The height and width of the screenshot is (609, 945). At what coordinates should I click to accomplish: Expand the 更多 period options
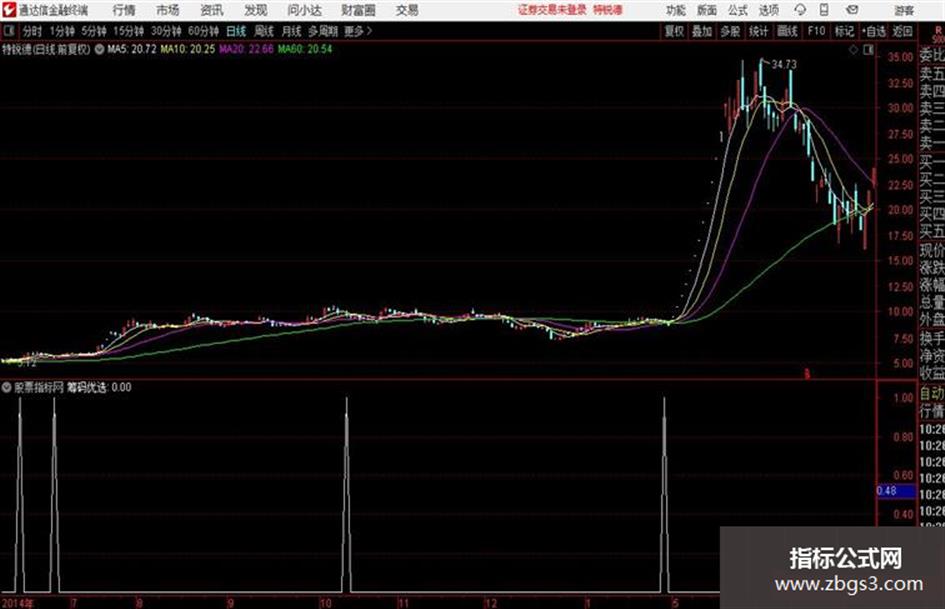click(358, 31)
